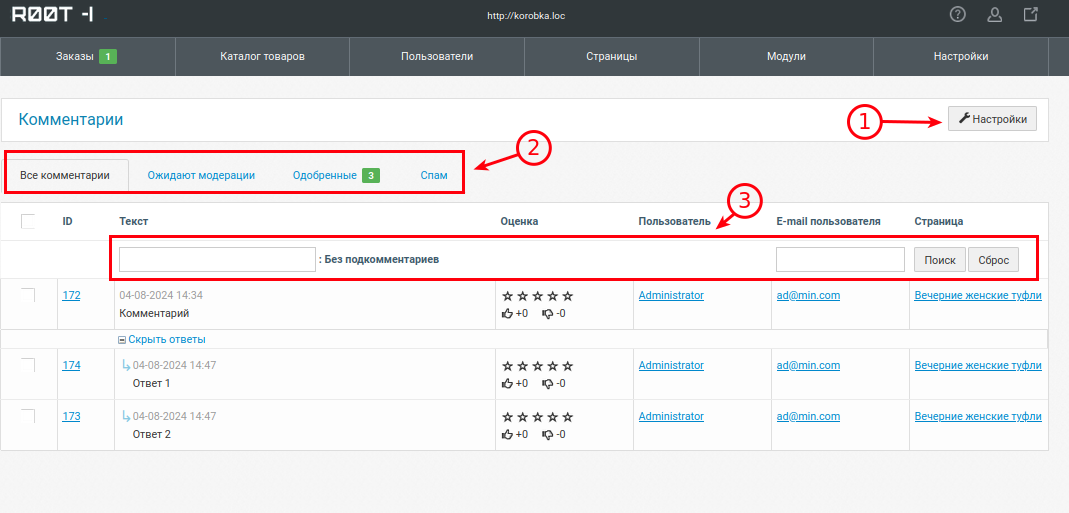
Task: Click ad@min.com email of comment 174
Action: pyautogui.click(x=809, y=365)
